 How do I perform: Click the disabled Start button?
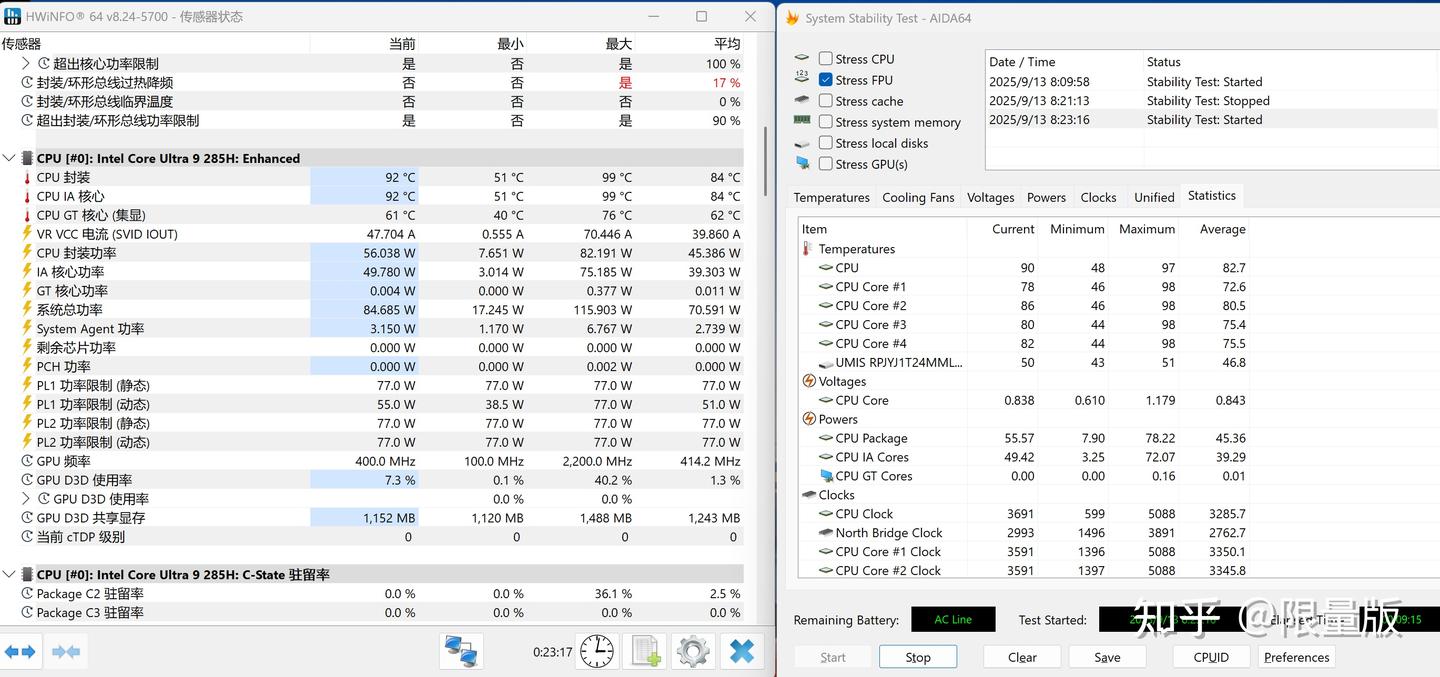(x=833, y=657)
